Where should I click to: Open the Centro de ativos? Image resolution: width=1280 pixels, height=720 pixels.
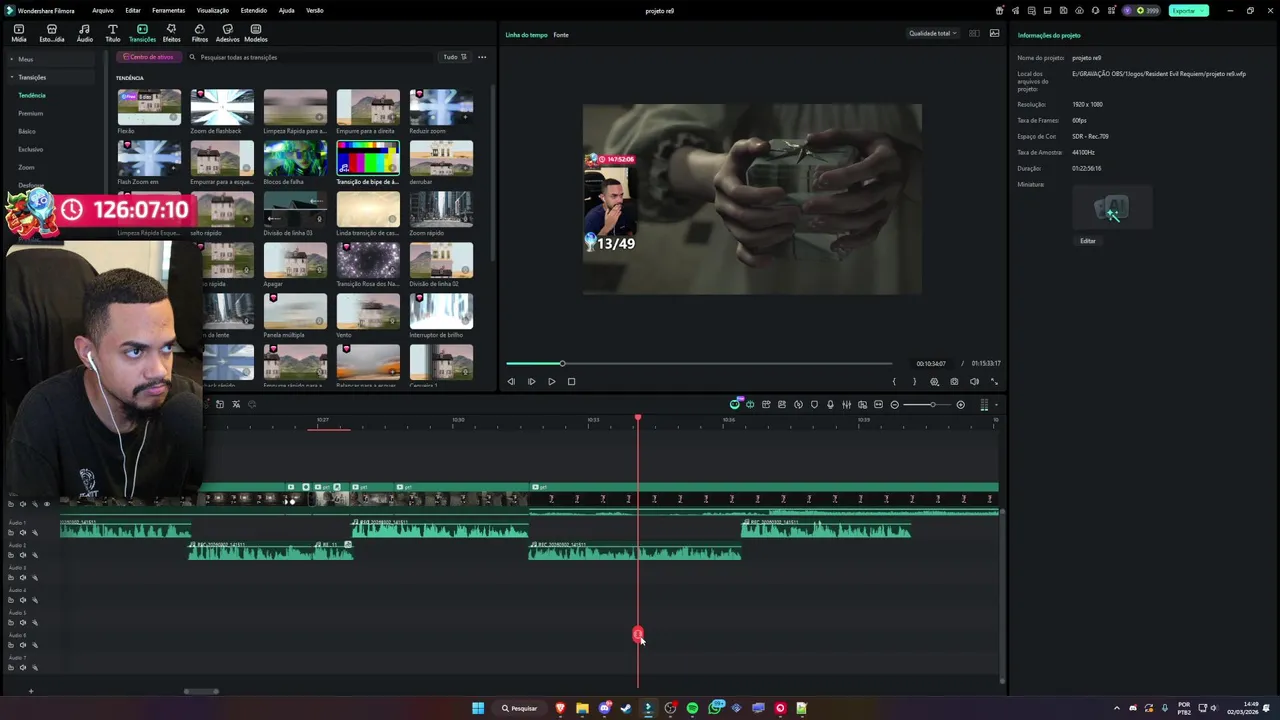tap(148, 57)
